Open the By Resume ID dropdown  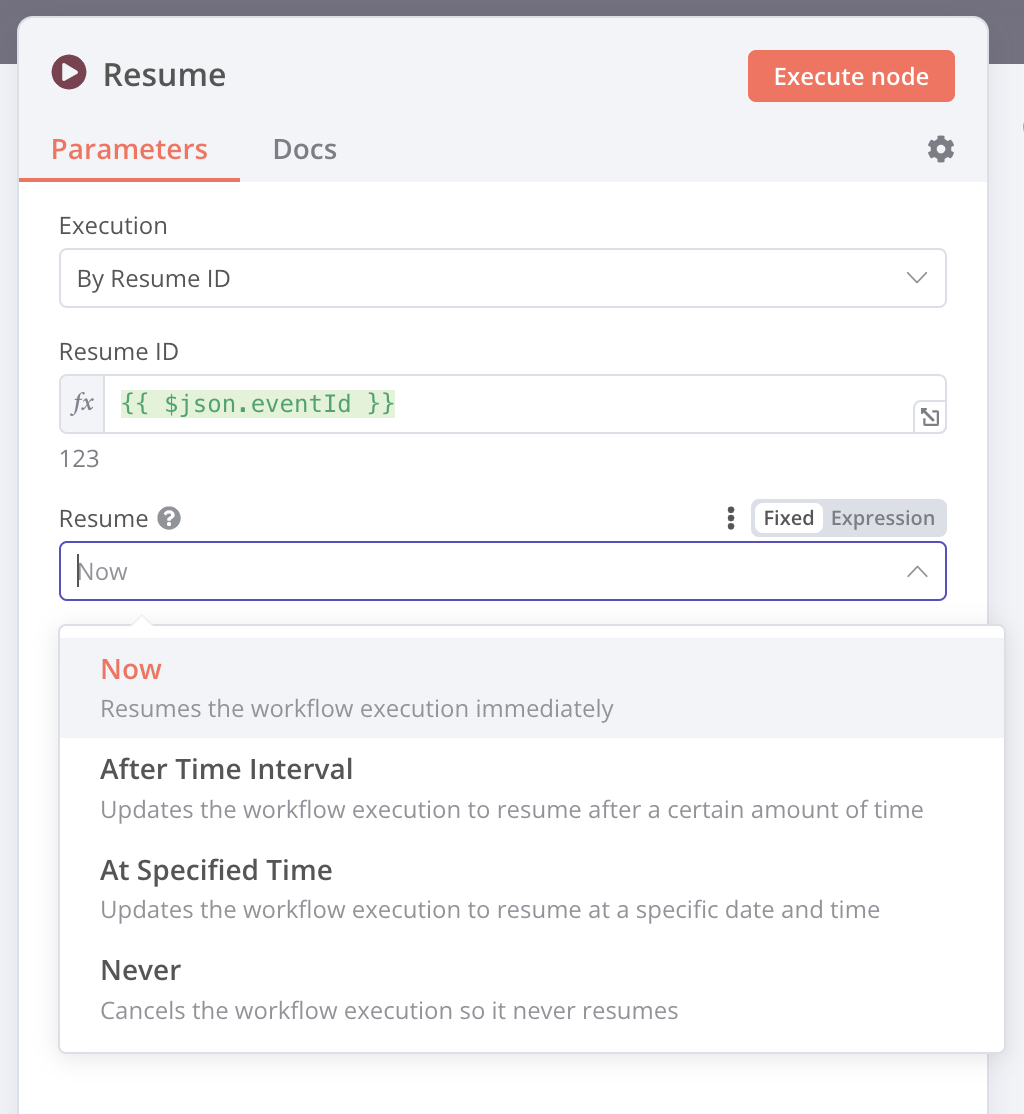pyautogui.click(x=480, y=278)
